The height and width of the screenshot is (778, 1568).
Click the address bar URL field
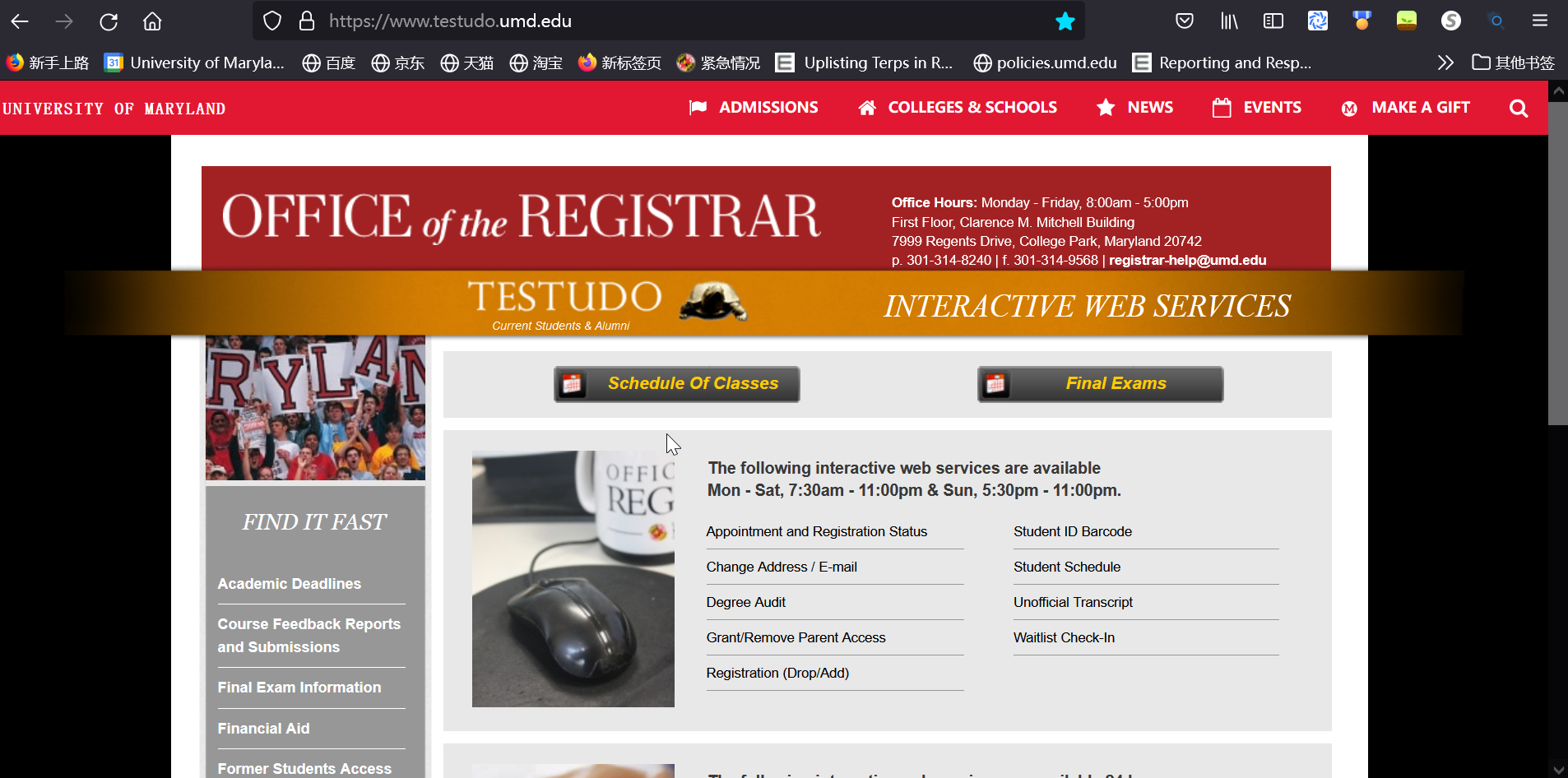(658, 21)
